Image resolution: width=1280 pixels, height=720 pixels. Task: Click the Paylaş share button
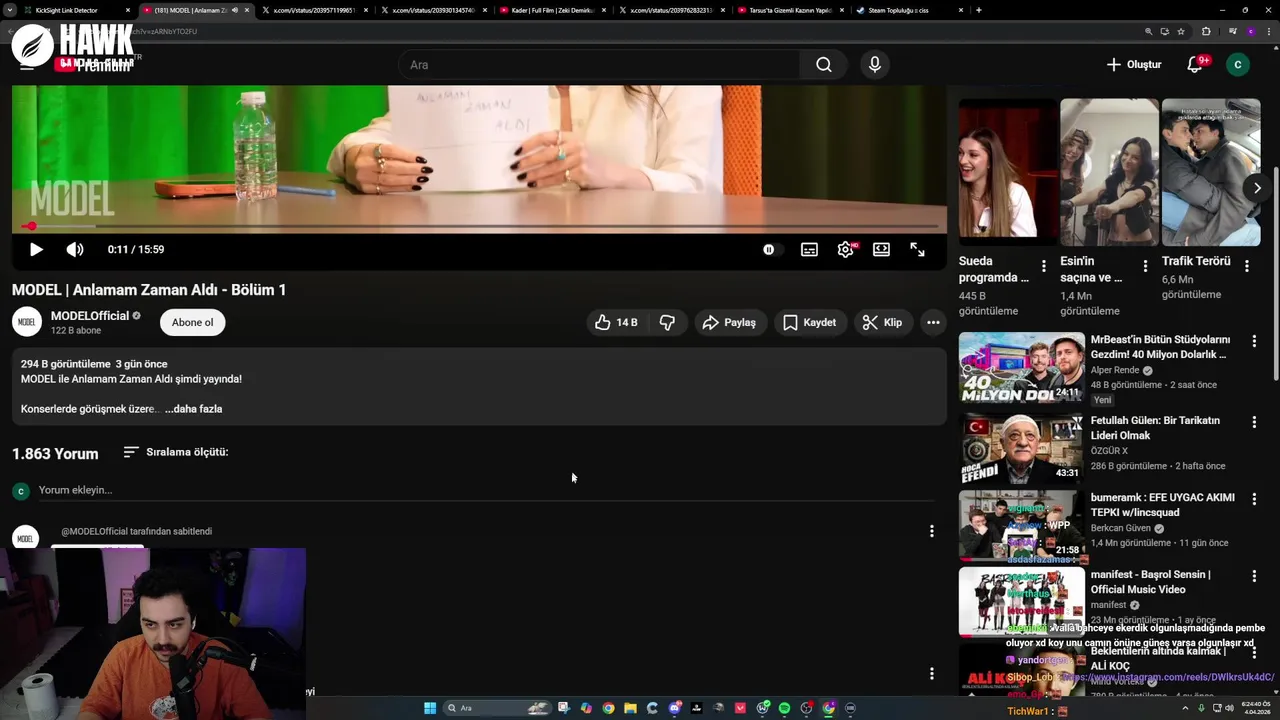point(729,322)
